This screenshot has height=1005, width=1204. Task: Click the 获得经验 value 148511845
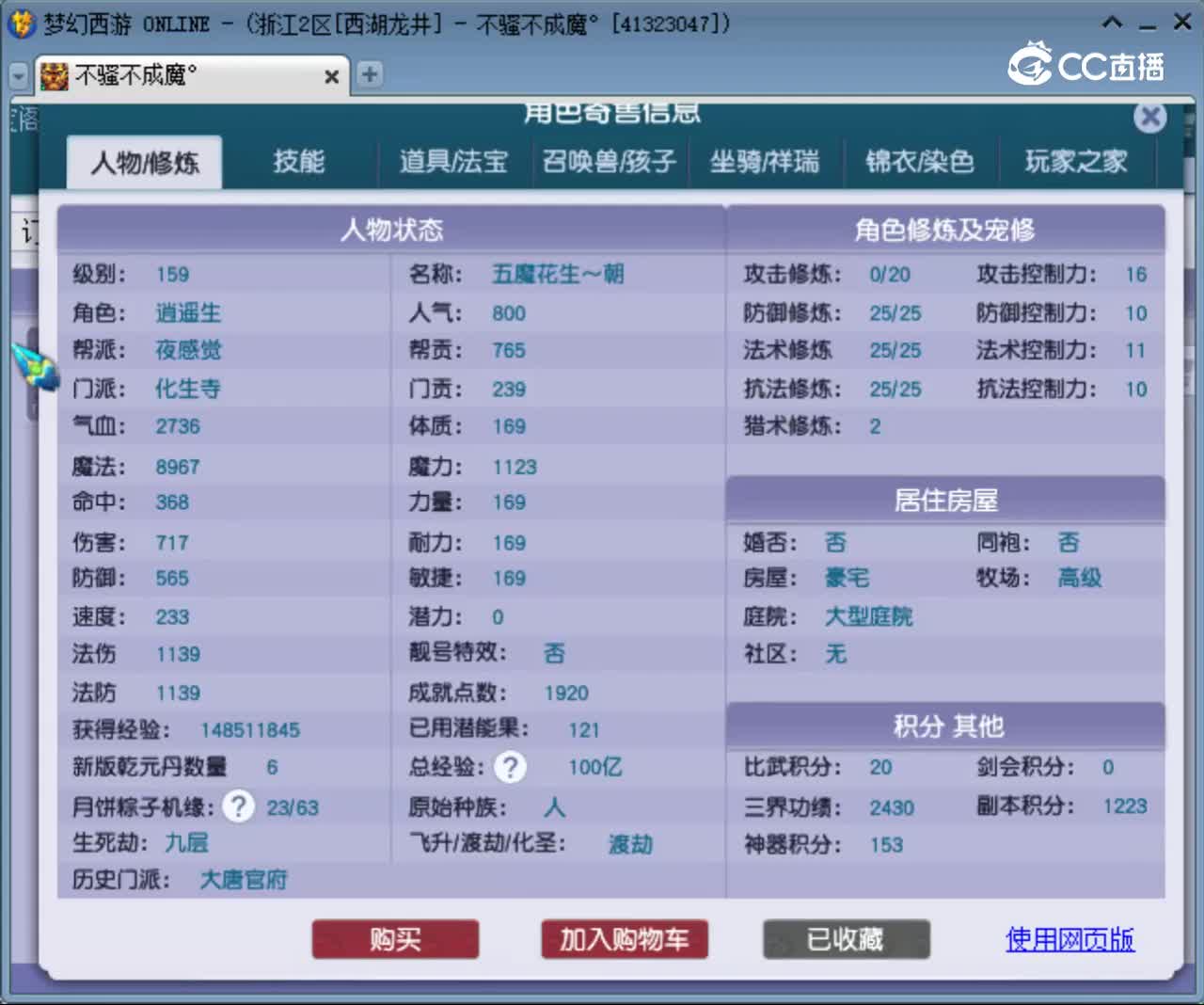coord(250,730)
